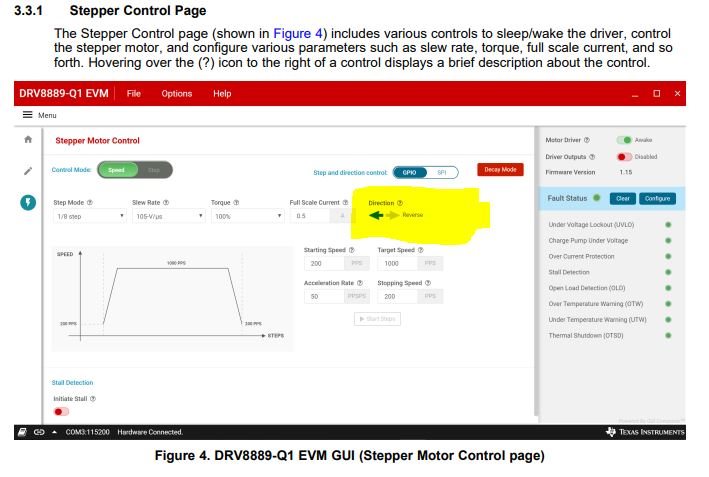Open the File menu
The width and height of the screenshot is (709, 477).
134,94
